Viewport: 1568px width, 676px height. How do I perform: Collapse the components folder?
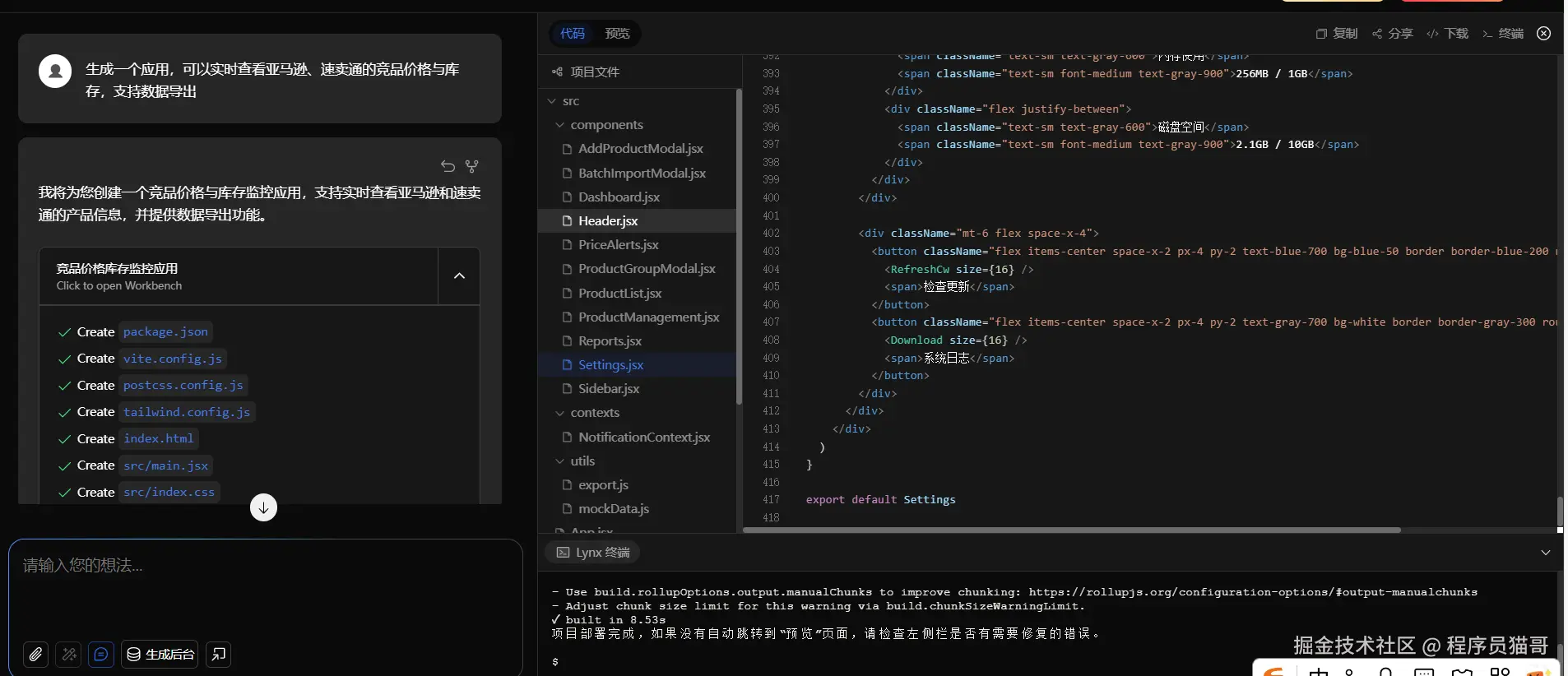(560, 125)
